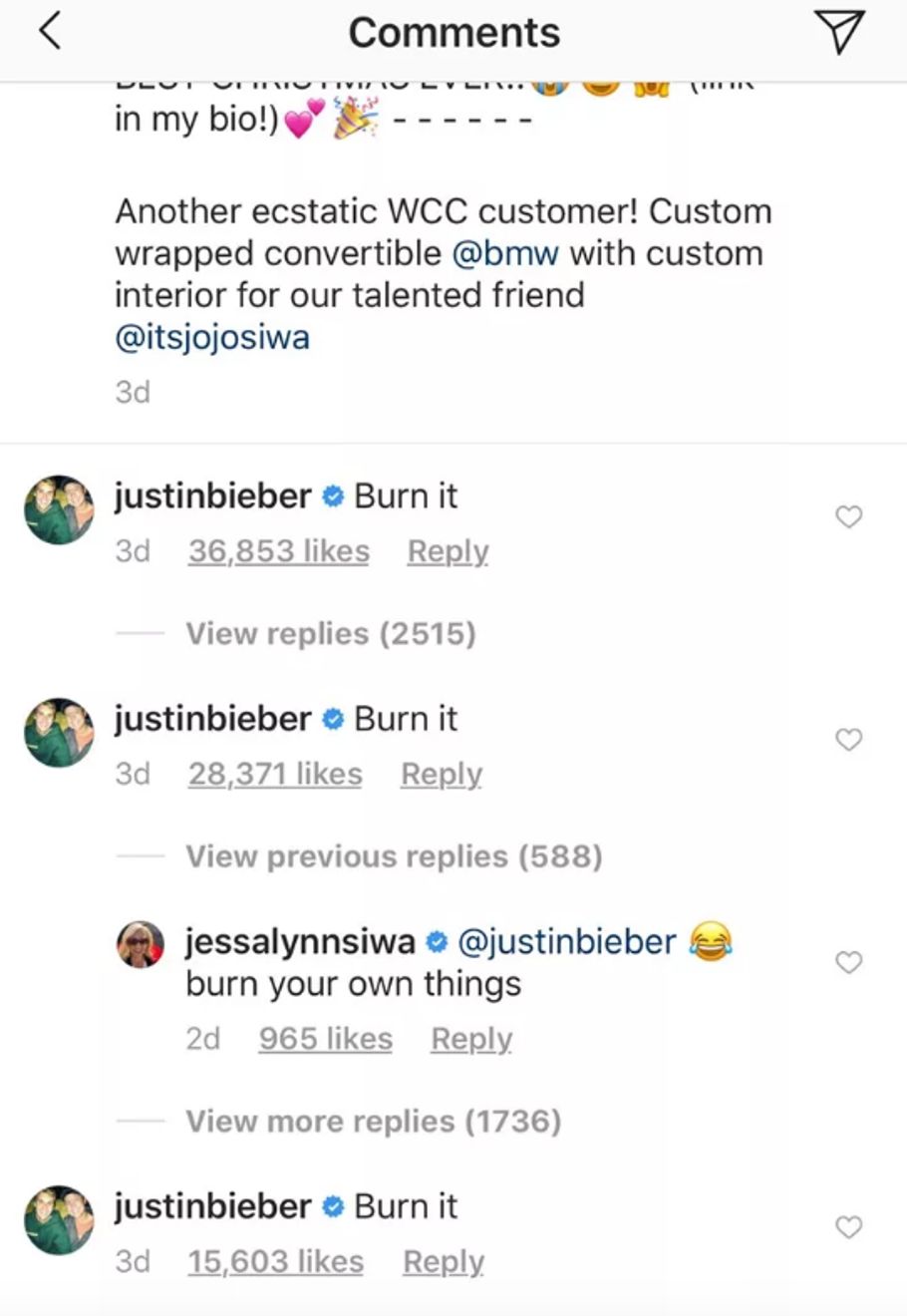Viewport: 907px width, 1316px height.
Task: Click 965 likes on jessalynnsiwa's reply
Action: 325,1039
